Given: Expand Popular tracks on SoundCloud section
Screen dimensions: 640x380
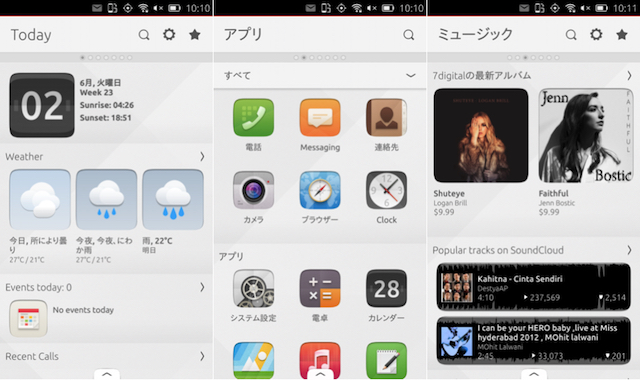Looking at the screenshot, I should [629, 250].
